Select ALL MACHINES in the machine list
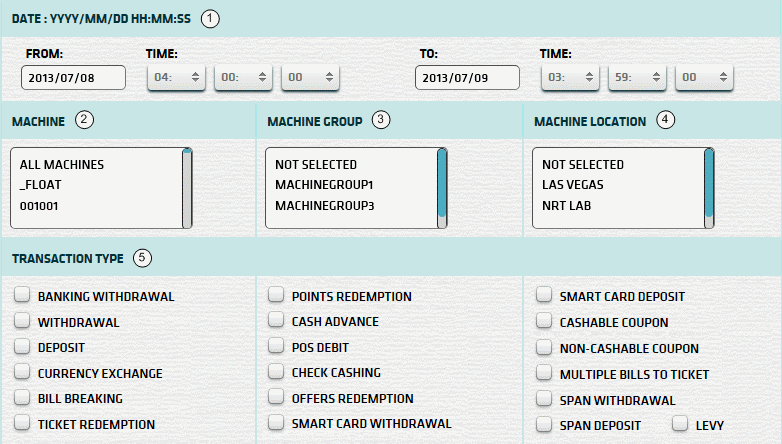The image size is (782, 444). click(62, 164)
